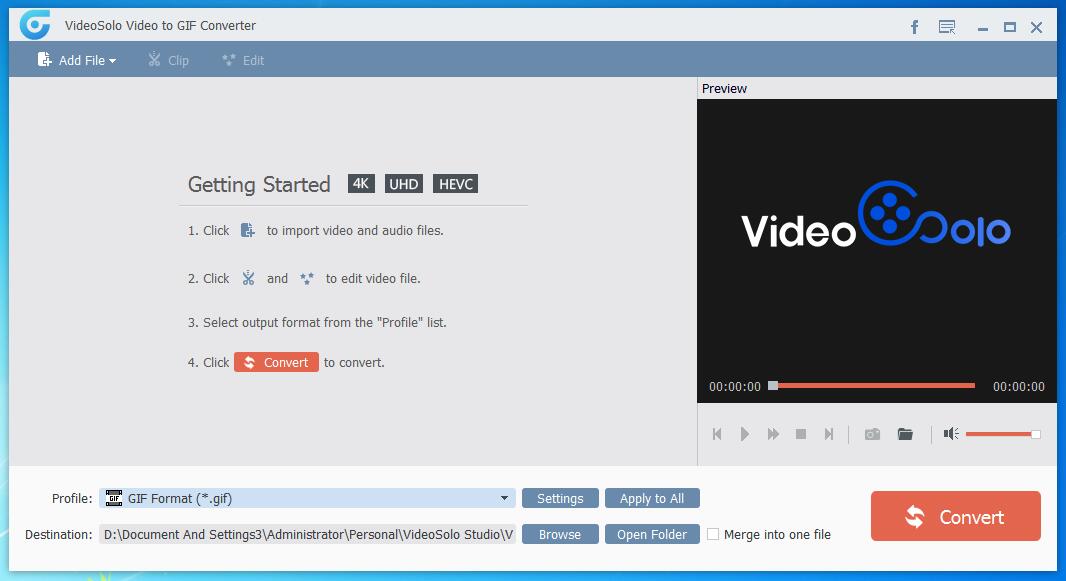The height and width of the screenshot is (581, 1066).
Task: Click the orange Convert button
Action: (954, 516)
